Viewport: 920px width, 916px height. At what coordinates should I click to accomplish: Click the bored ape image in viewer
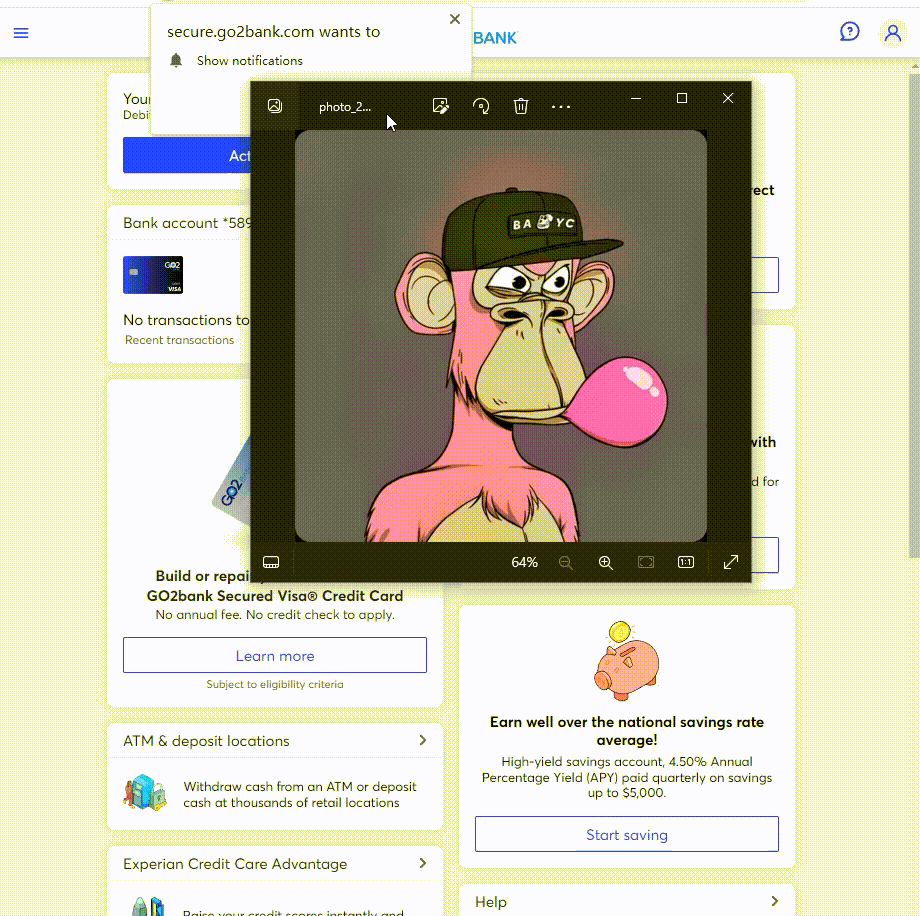click(x=500, y=336)
